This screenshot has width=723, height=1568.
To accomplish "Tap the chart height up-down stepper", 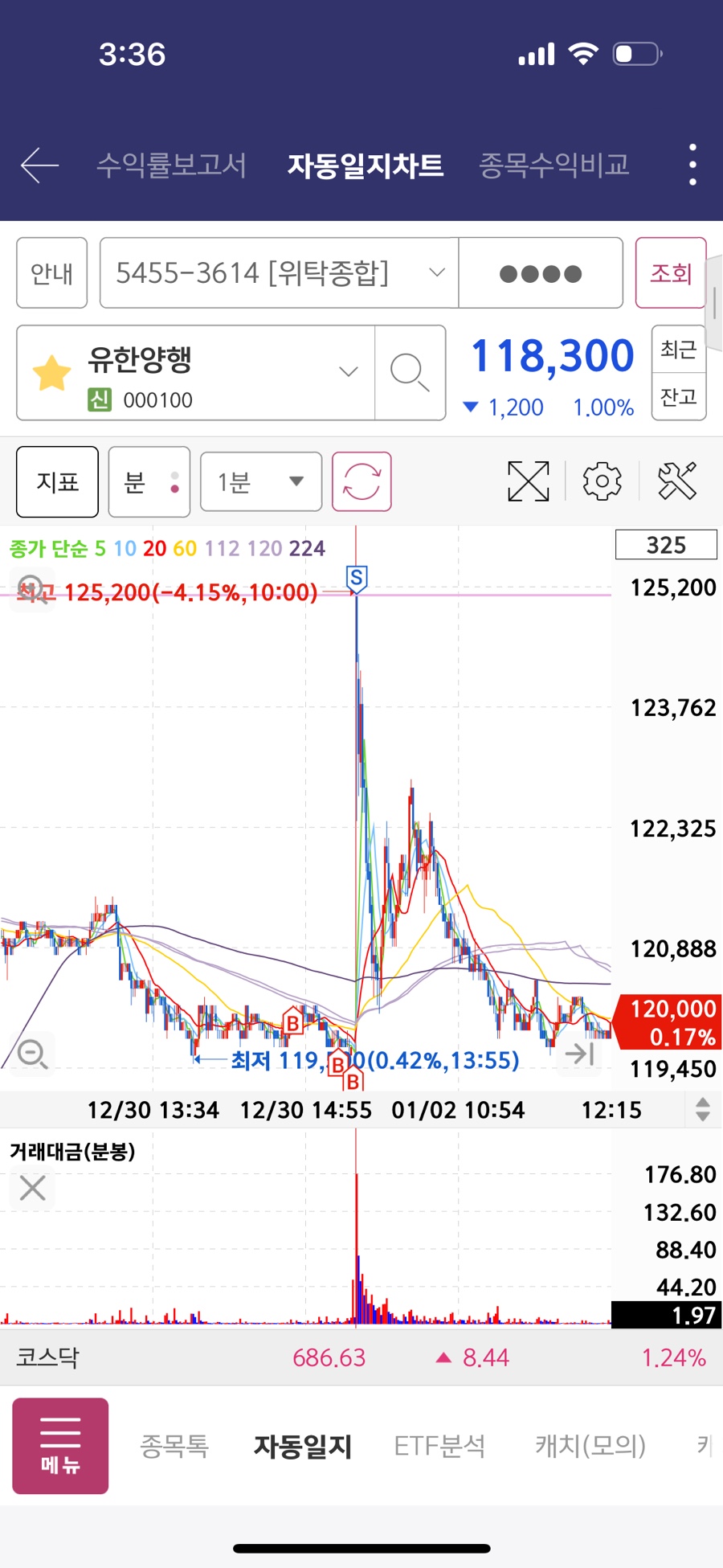I will coord(702,1109).
